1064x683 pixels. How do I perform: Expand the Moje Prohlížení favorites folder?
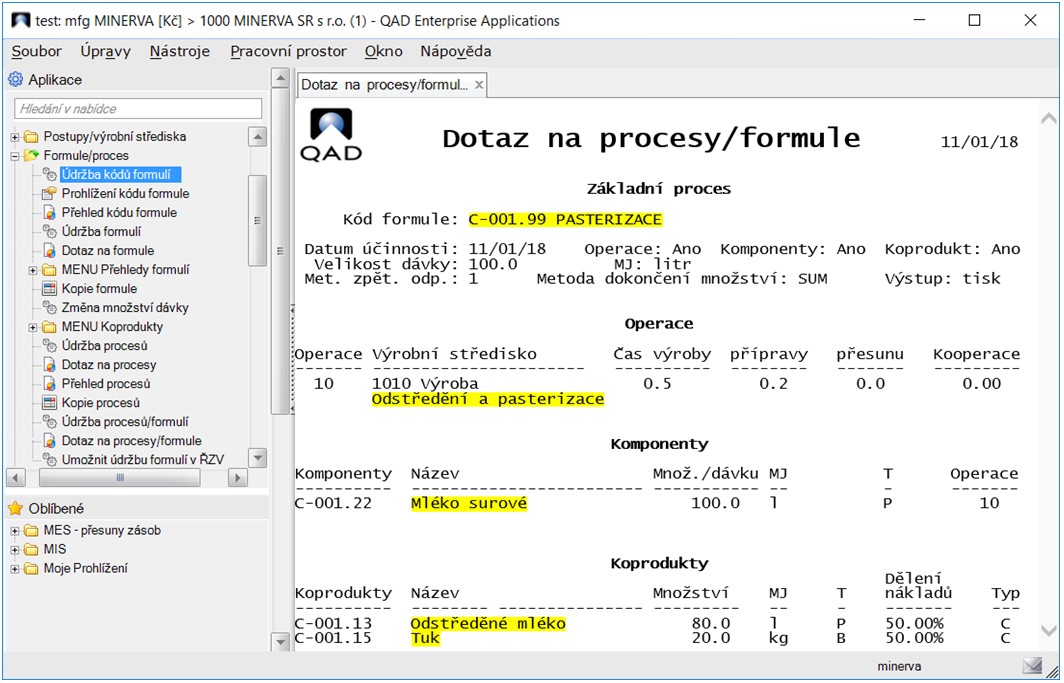[15, 569]
